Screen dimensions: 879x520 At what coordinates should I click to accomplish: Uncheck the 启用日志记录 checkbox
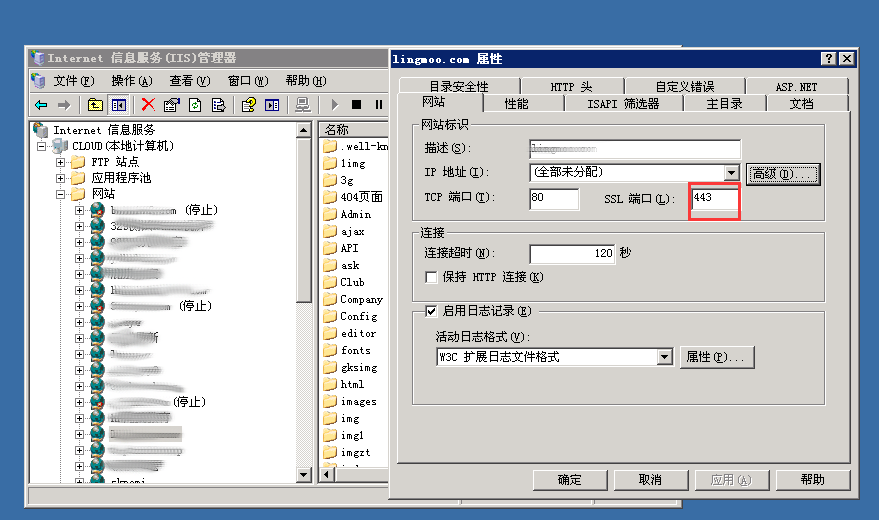point(432,311)
